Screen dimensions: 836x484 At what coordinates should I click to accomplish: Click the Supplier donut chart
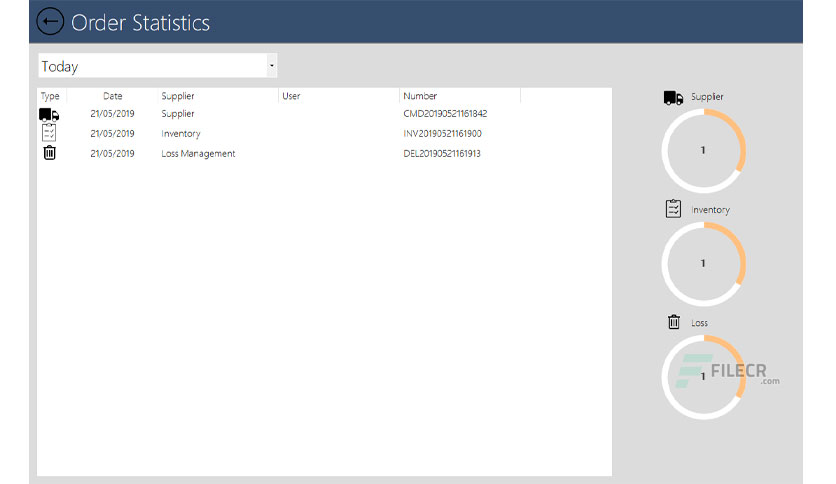(703, 151)
